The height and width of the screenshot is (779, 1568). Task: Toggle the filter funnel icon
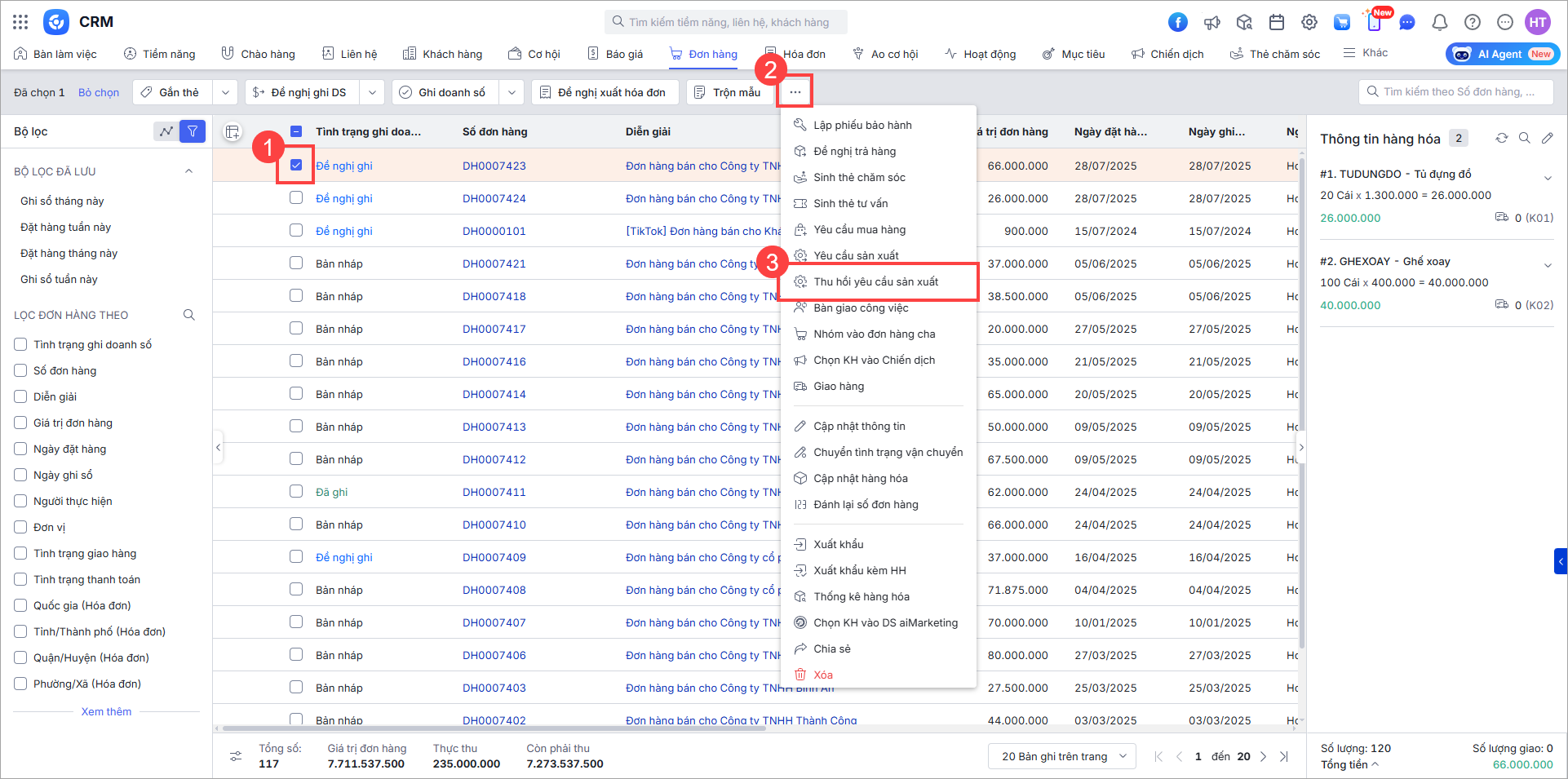(193, 131)
